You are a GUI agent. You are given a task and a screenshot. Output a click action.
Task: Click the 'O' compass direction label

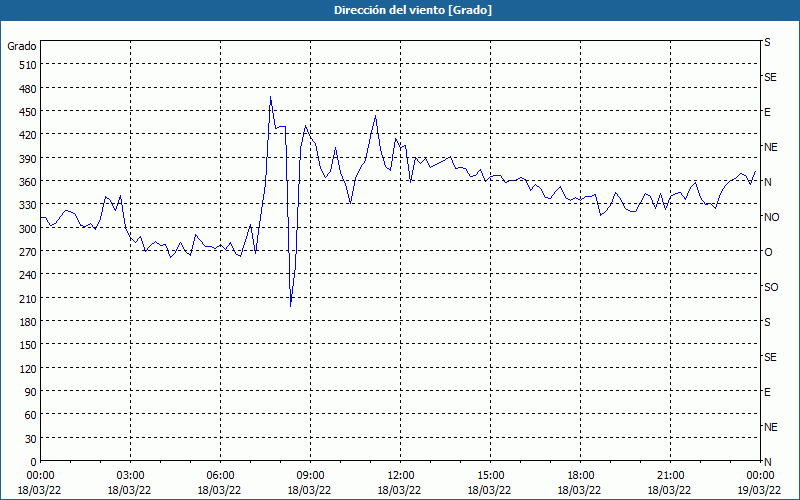[x=768, y=253]
